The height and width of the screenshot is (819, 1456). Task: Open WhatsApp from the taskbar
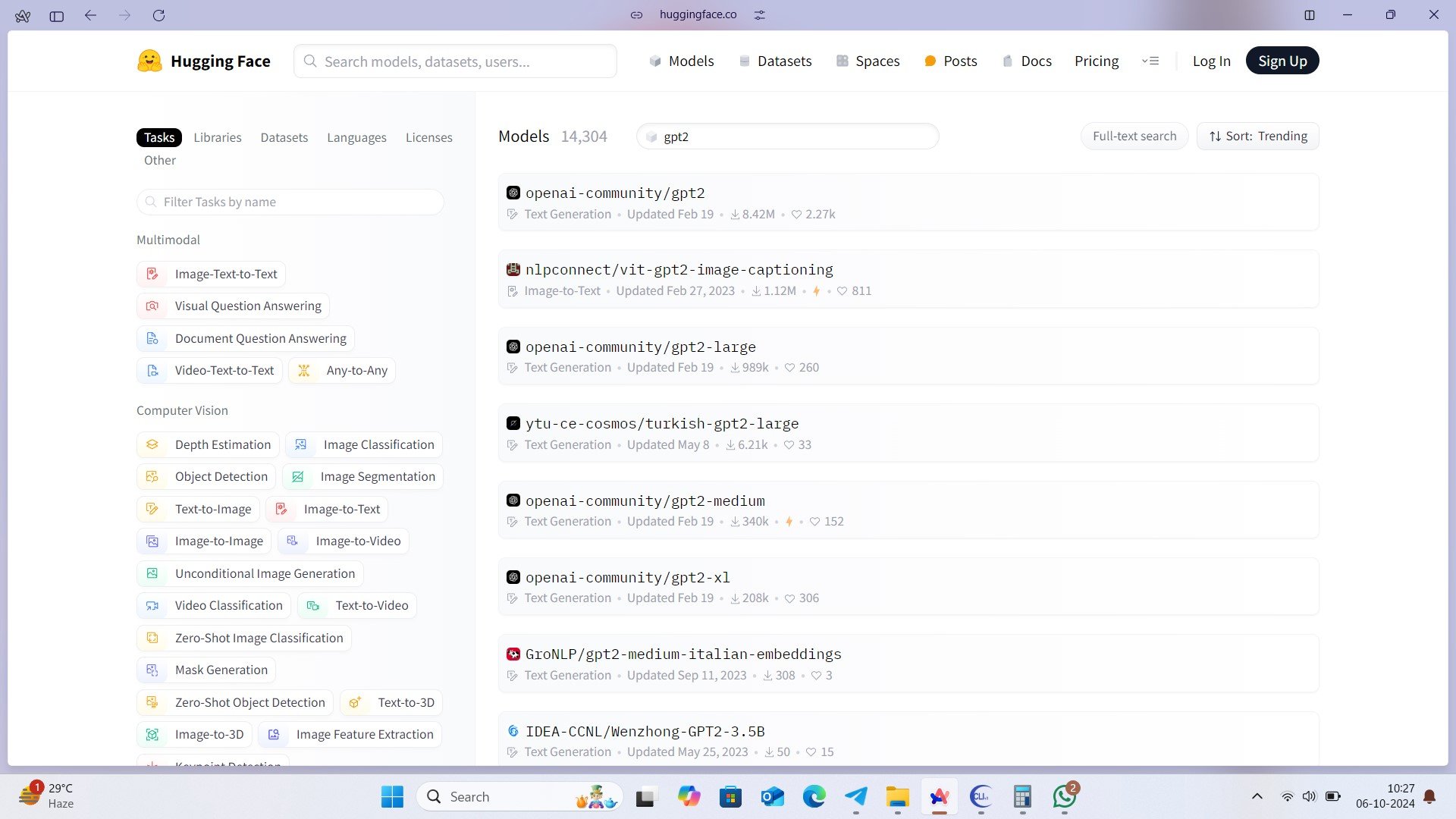1065,797
